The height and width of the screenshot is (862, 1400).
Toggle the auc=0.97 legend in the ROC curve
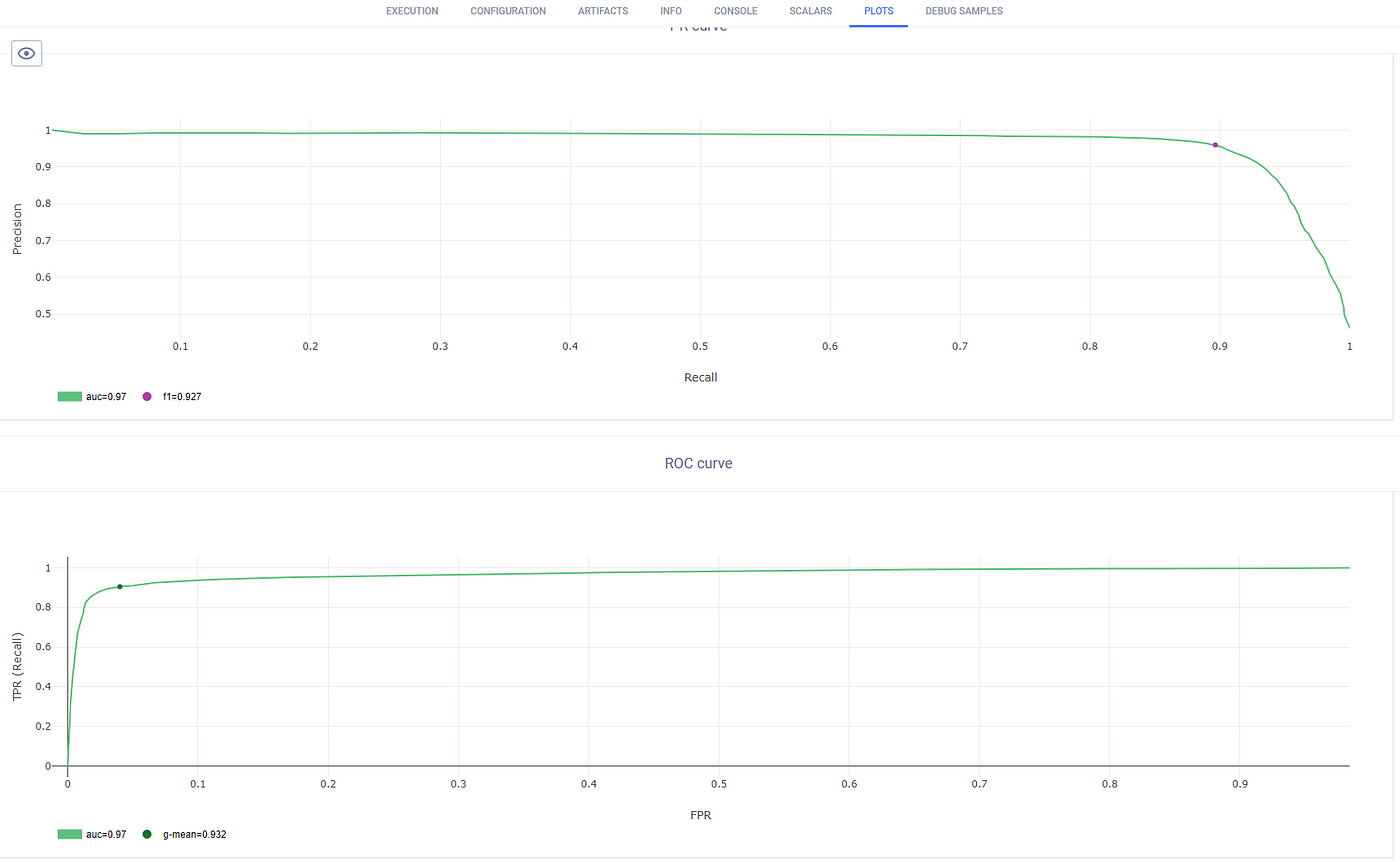tap(92, 834)
